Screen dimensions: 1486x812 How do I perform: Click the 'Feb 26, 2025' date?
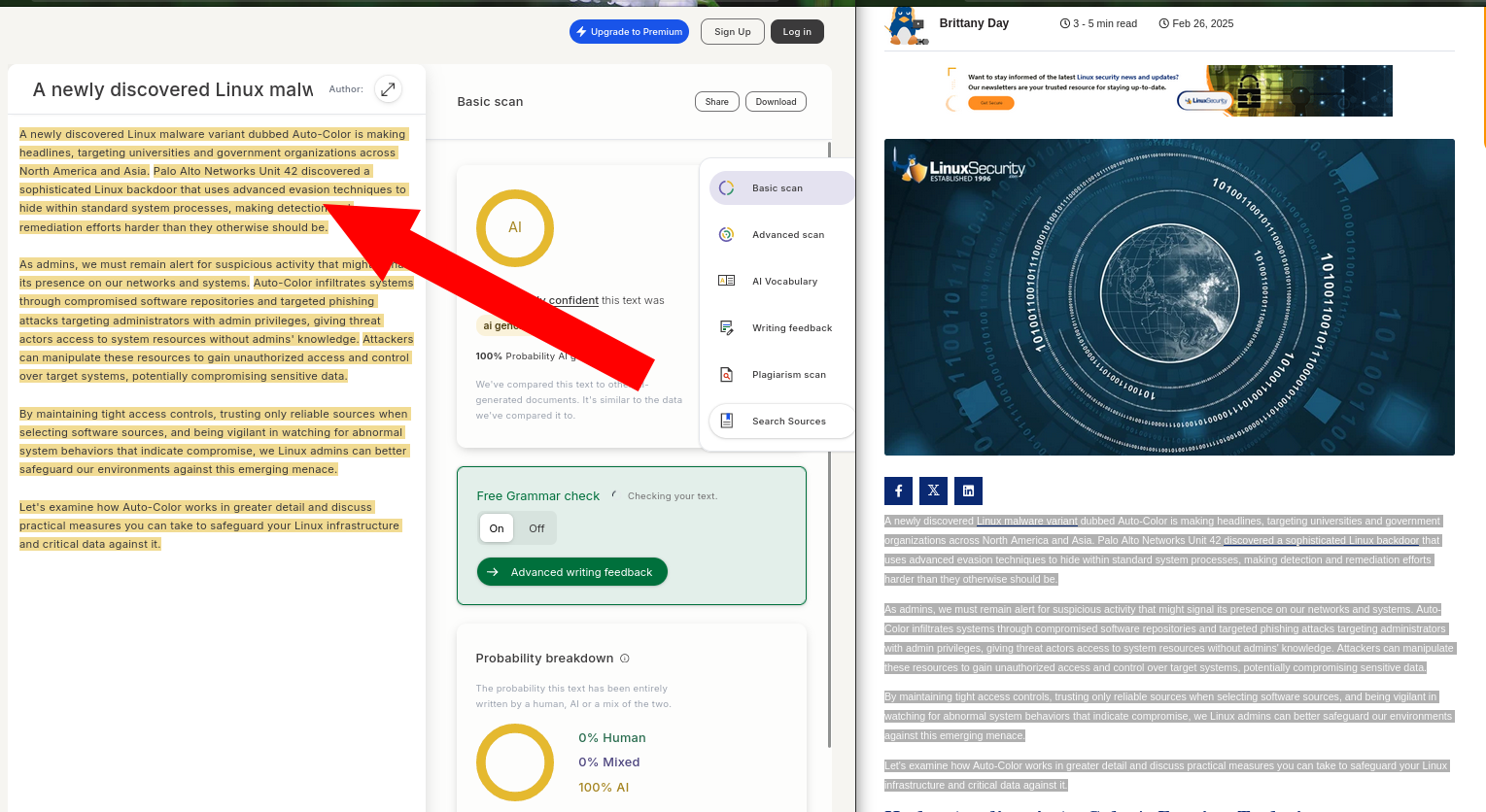click(1203, 23)
